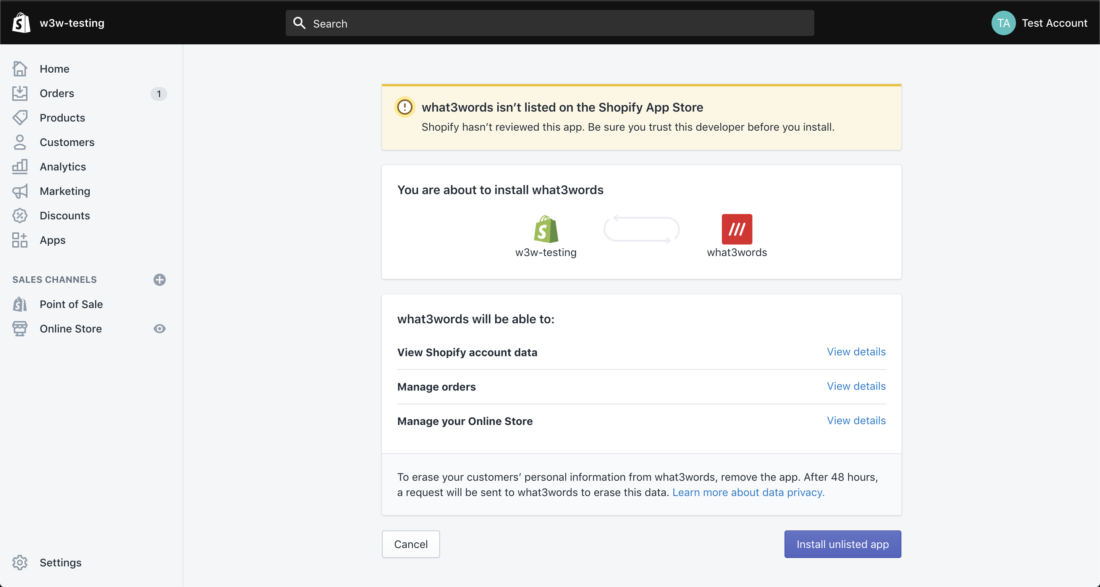
Task: Select the Orders inbox icon
Action: [x=20, y=93]
